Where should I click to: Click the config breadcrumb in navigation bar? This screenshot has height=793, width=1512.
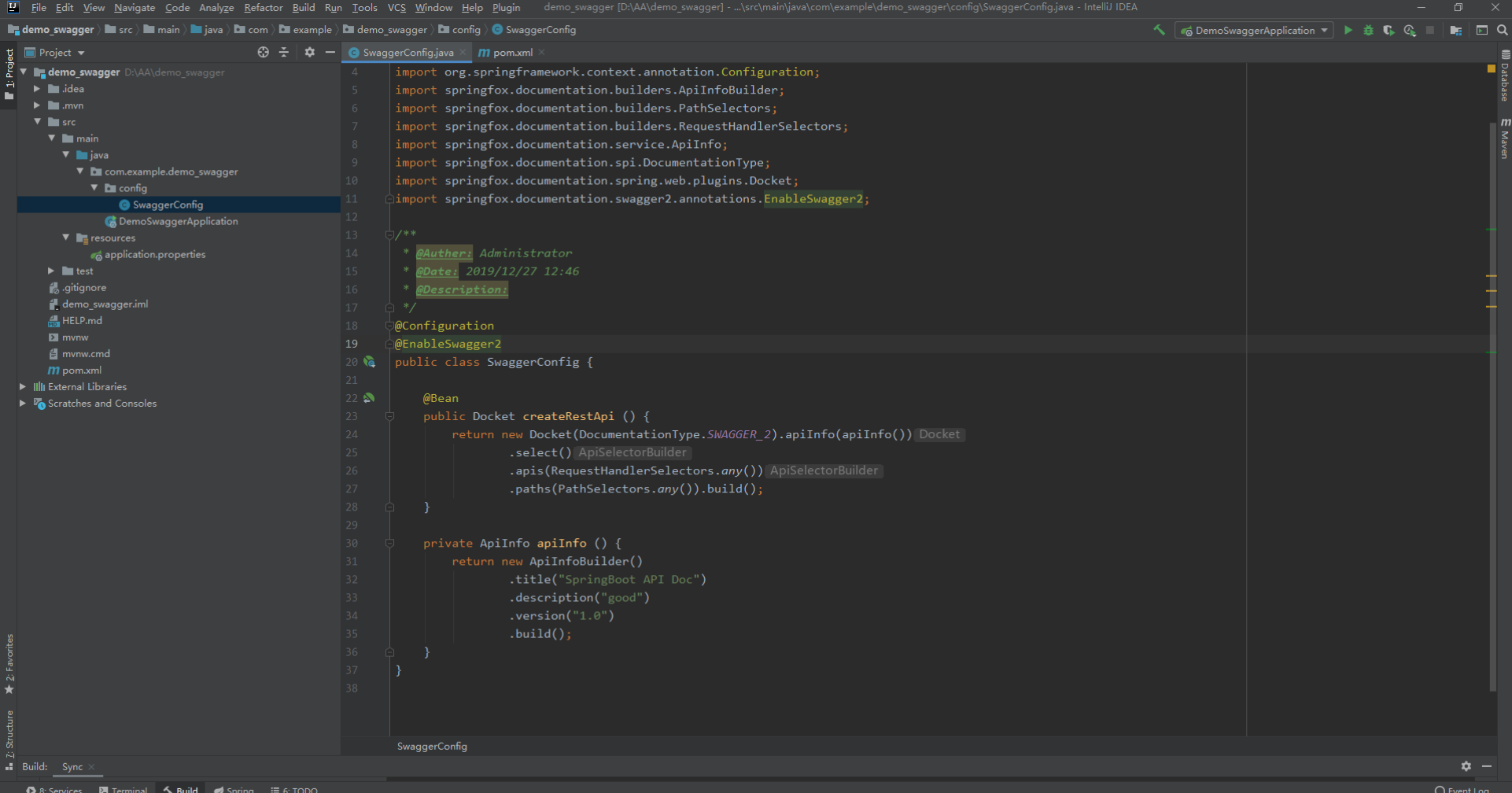click(466, 30)
